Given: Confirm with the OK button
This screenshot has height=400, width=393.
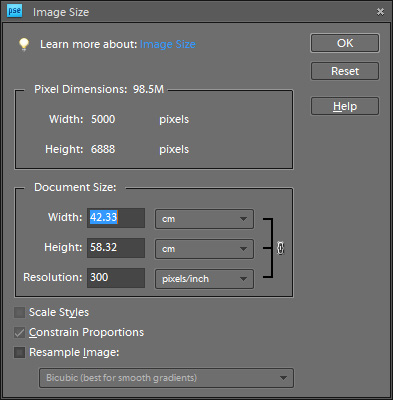Looking at the screenshot, I should pyautogui.click(x=345, y=43).
